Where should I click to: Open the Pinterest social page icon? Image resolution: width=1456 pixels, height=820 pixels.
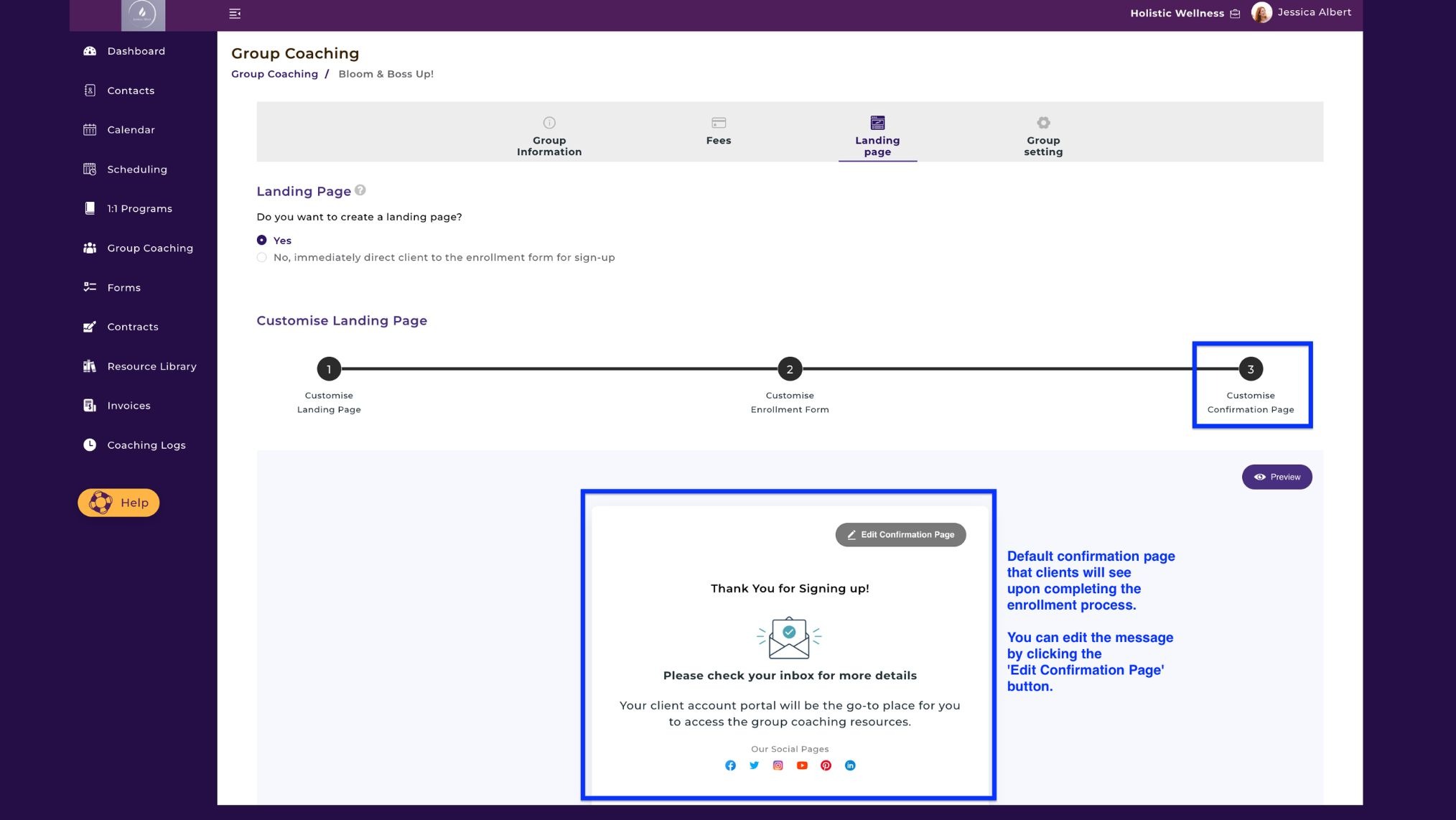click(826, 765)
